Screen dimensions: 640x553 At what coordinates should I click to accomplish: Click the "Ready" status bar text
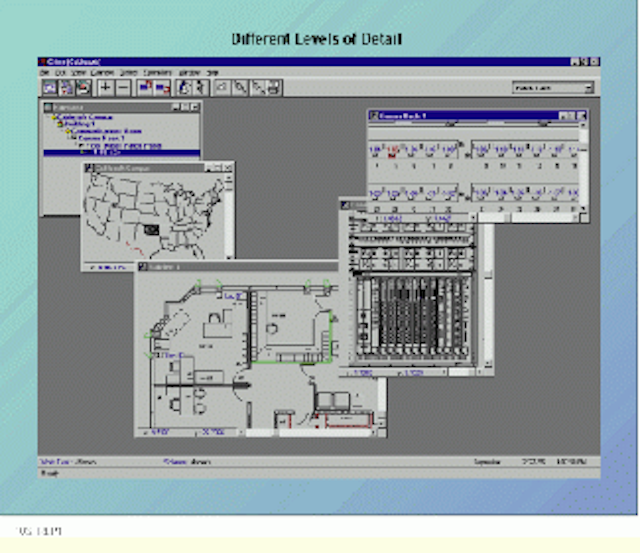pyautogui.click(x=50, y=473)
